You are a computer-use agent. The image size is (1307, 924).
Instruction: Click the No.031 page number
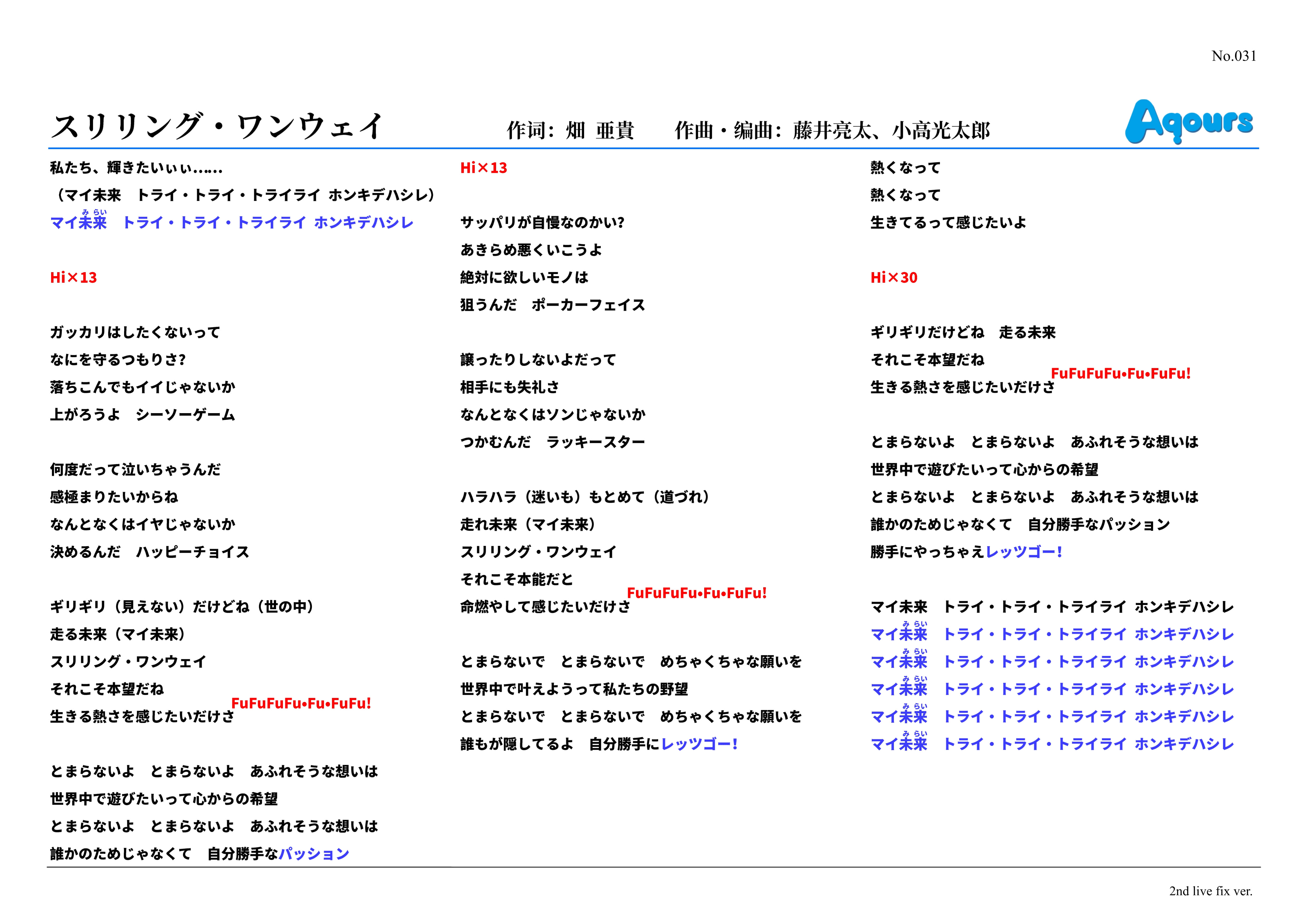(x=1233, y=56)
